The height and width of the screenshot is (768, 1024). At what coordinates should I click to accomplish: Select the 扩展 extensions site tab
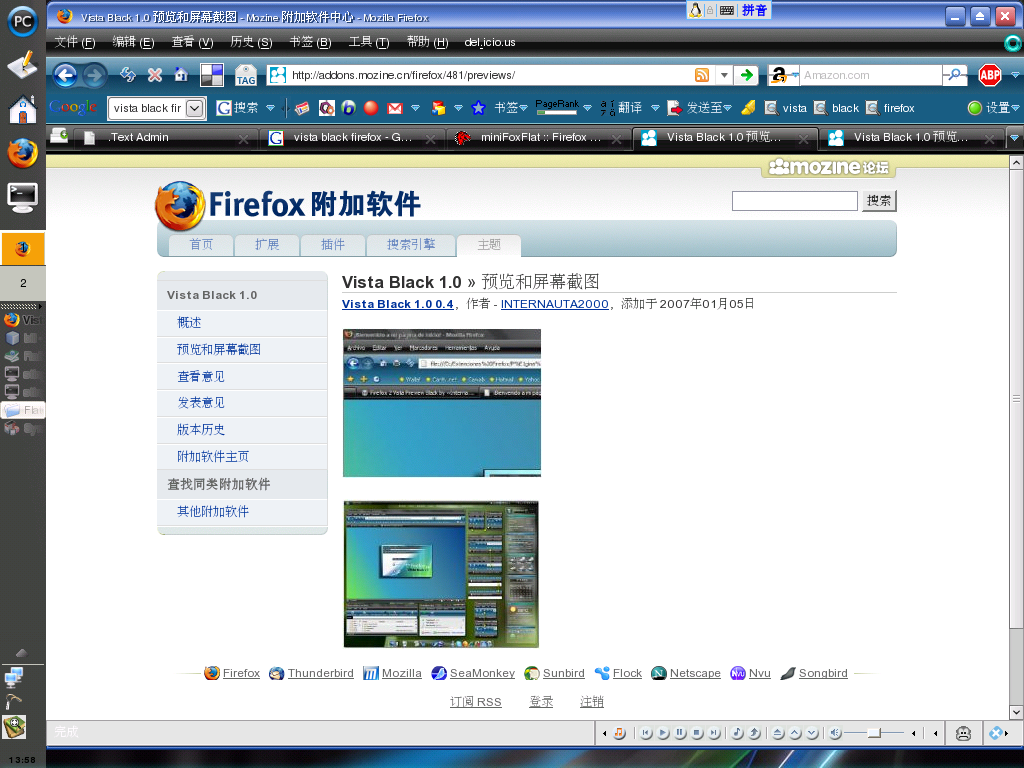point(267,244)
